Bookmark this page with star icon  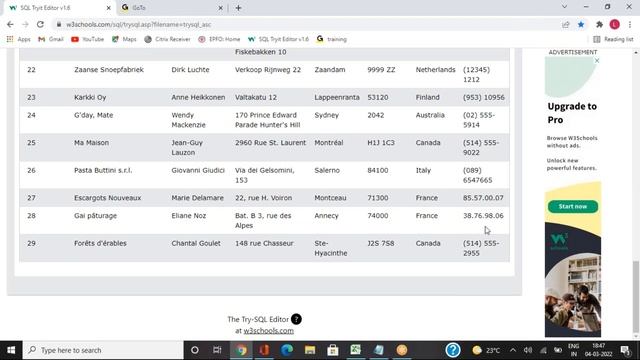(x=581, y=24)
